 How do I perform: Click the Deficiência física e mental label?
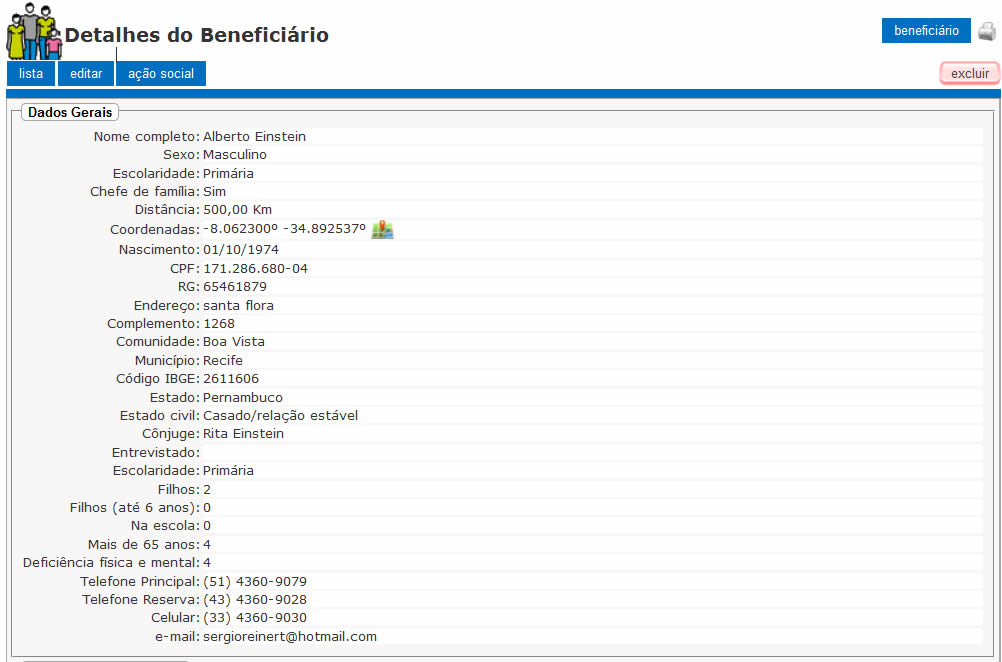pos(112,562)
